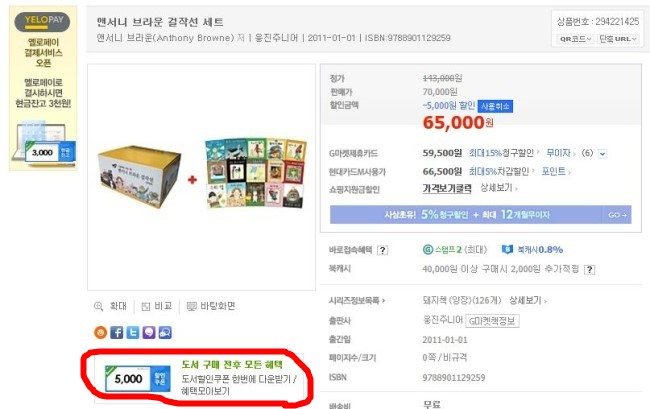This screenshot has height=409, width=650.
Task: Click the Facebook share icon
Action: (116, 332)
